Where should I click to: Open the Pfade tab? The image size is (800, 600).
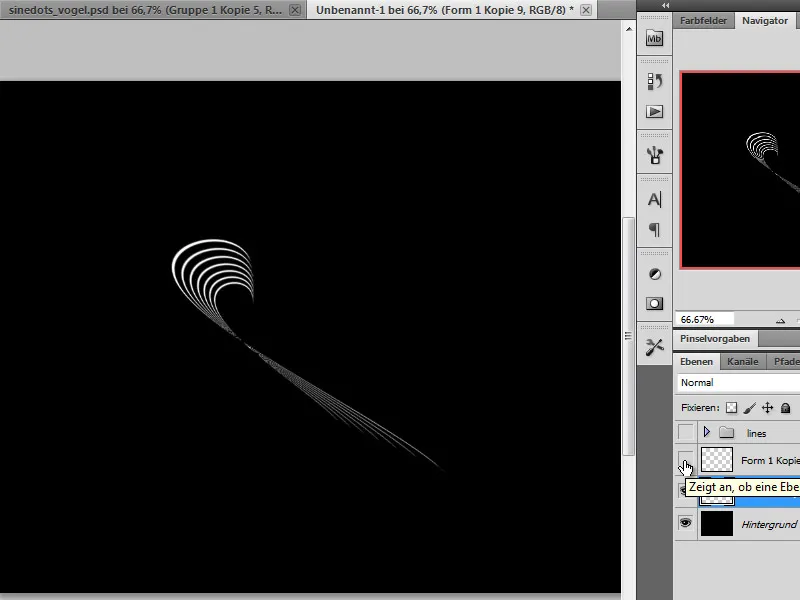(786, 362)
